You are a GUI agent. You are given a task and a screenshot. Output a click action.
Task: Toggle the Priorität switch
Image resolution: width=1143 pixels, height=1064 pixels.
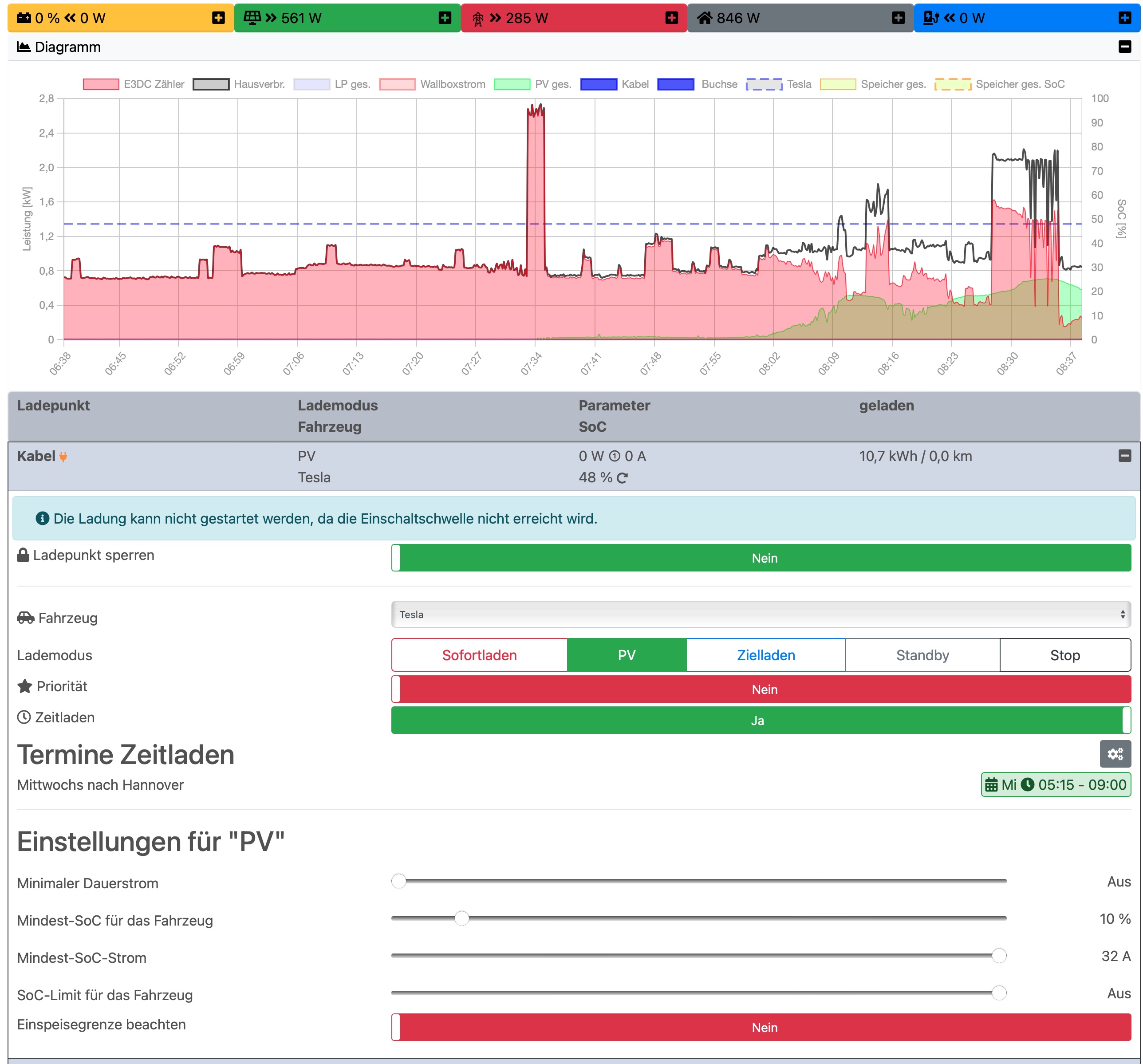pos(761,689)
